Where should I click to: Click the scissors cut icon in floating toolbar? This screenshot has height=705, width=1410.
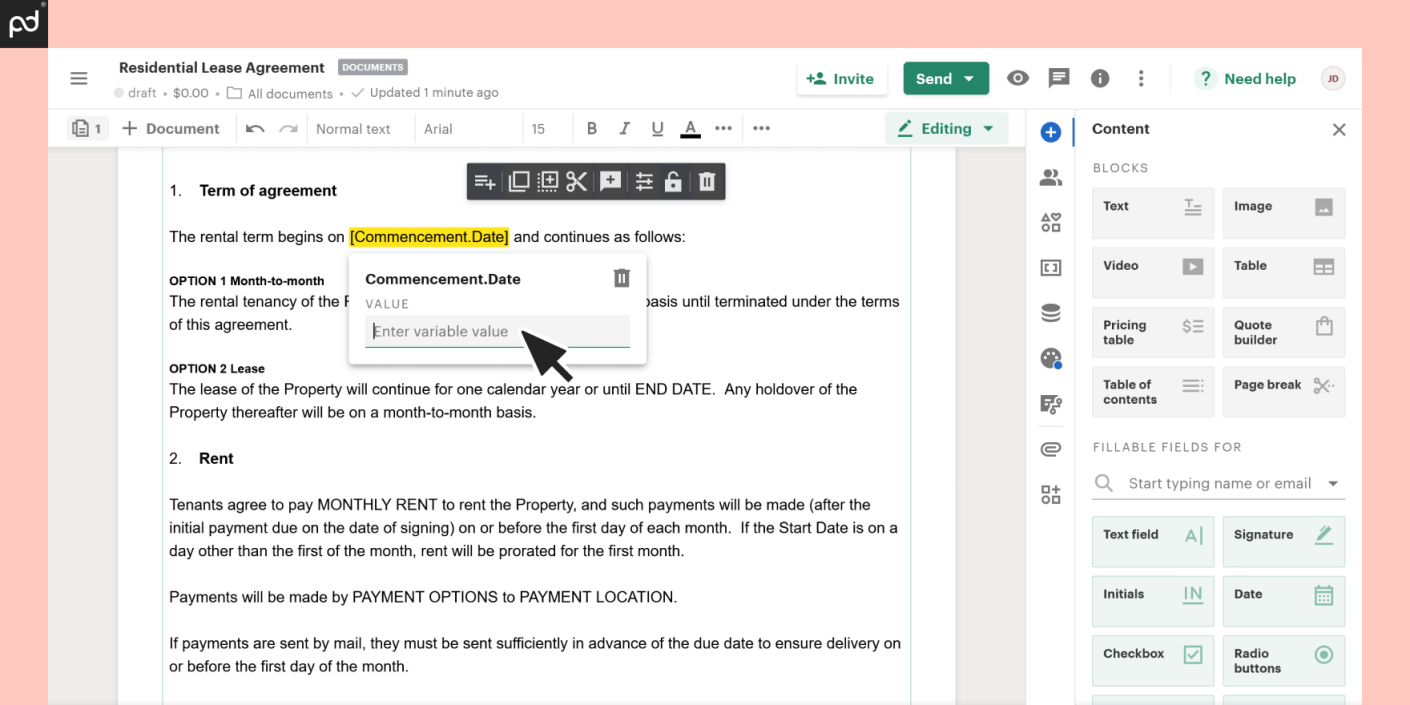577,181
